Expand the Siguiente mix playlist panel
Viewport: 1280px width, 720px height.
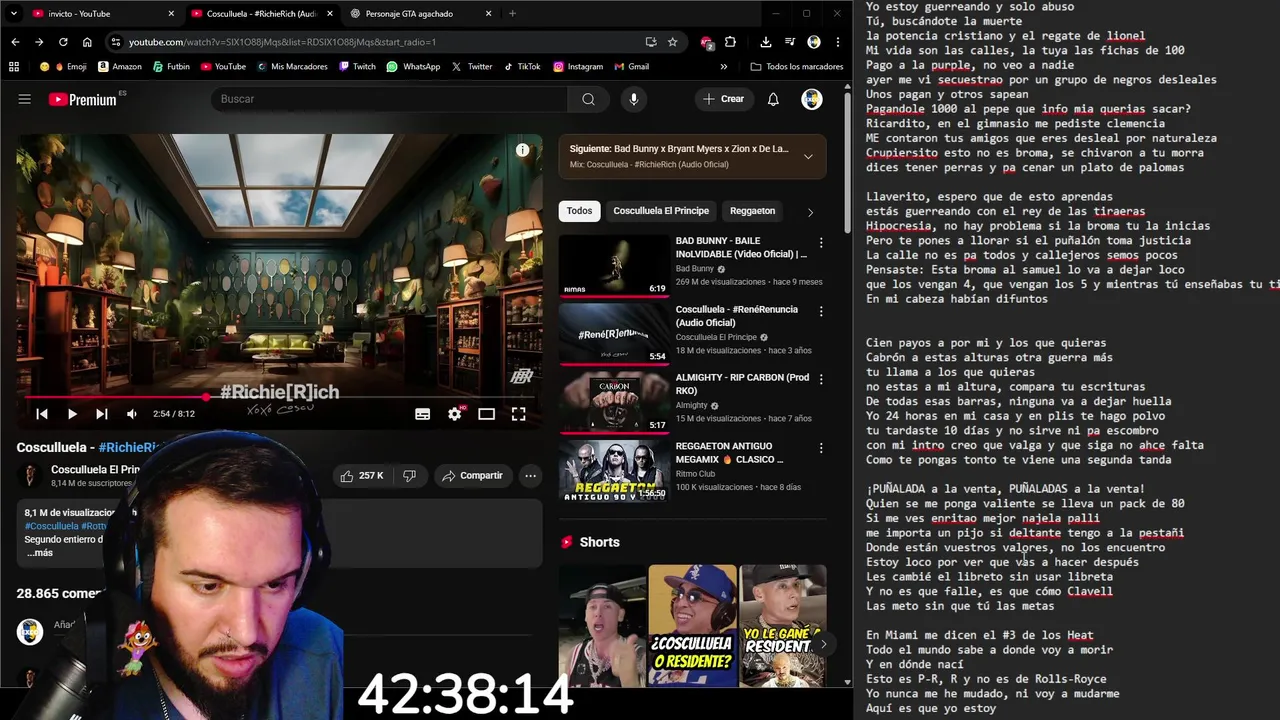[808, 156]
